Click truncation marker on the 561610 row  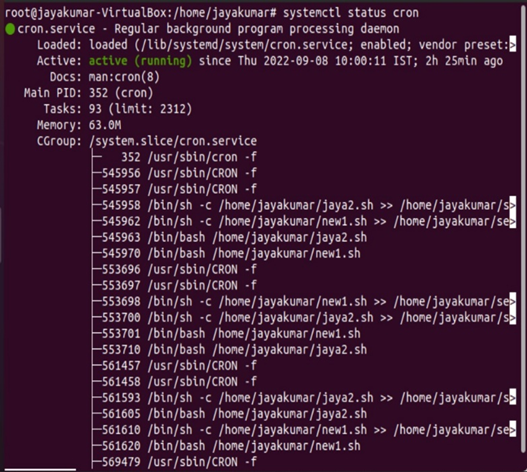pyautogui.click(x=513, y=430)
